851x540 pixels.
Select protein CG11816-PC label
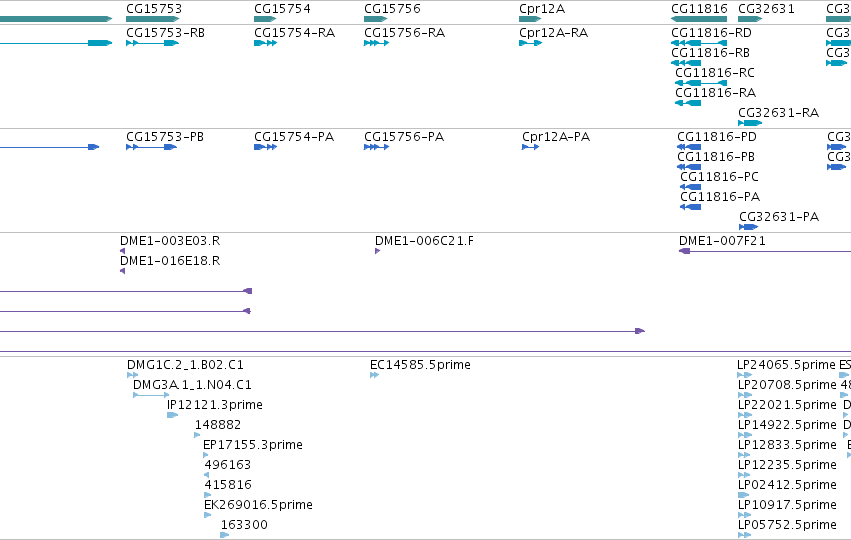(x=719, y=177)
